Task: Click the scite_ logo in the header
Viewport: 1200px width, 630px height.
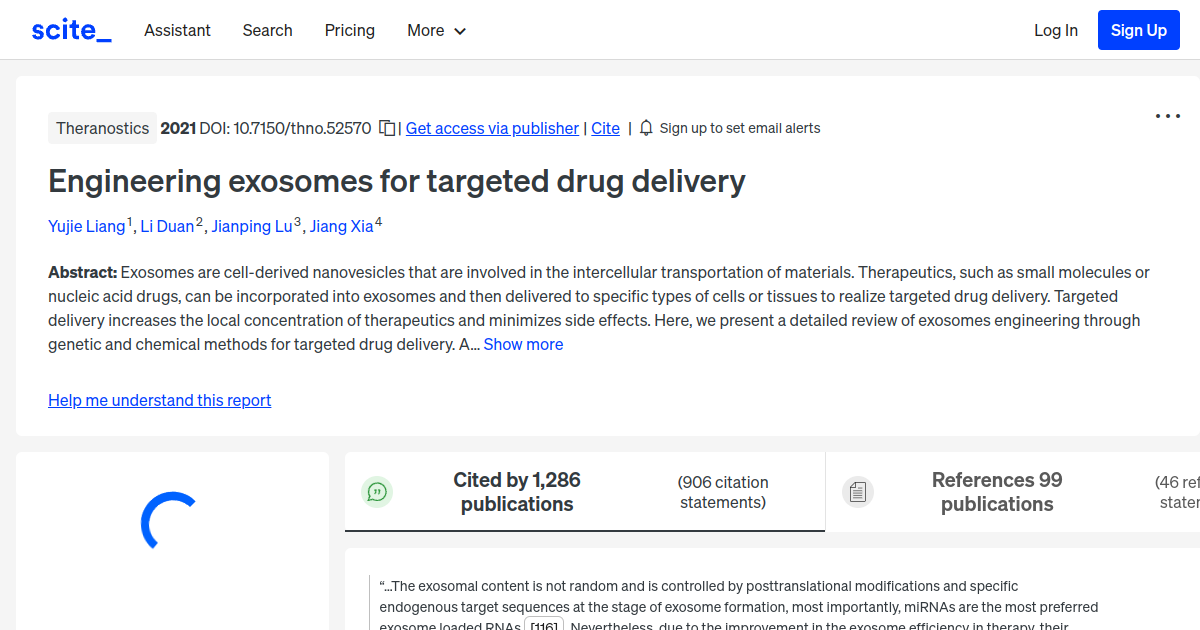Action: 70,29
